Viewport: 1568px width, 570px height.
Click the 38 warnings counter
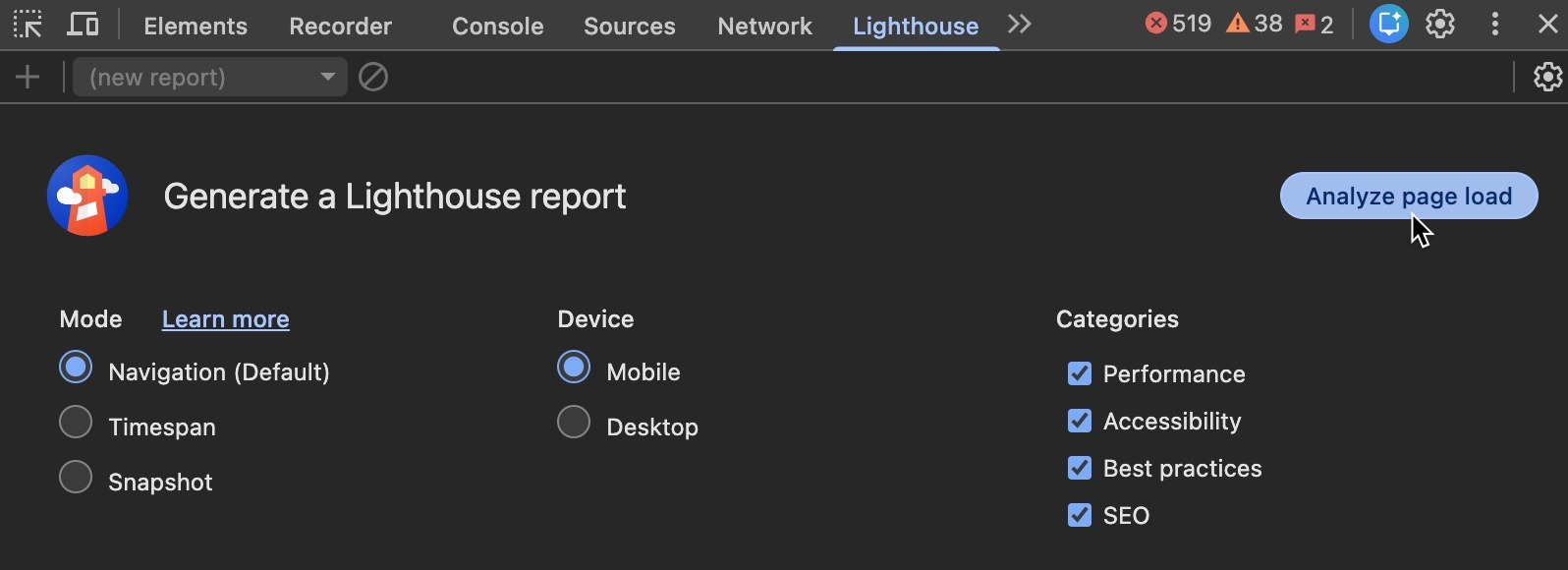pos(1254,24)
